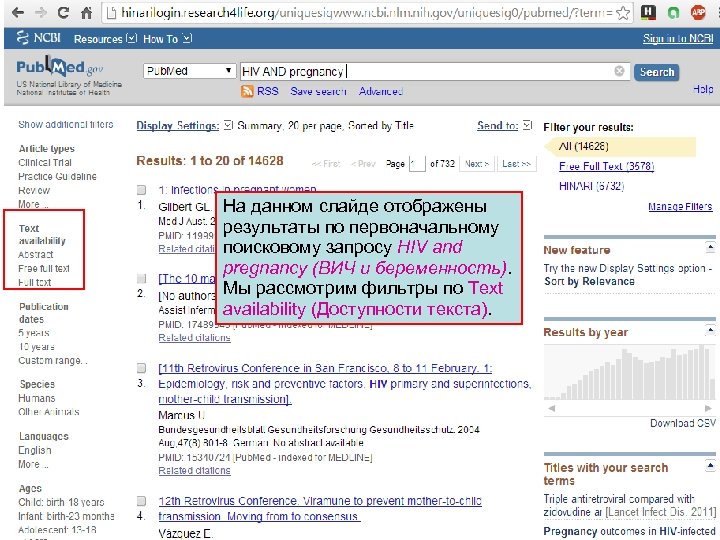
Task: Clear the search box with X icon
Action: coord(619,71)
